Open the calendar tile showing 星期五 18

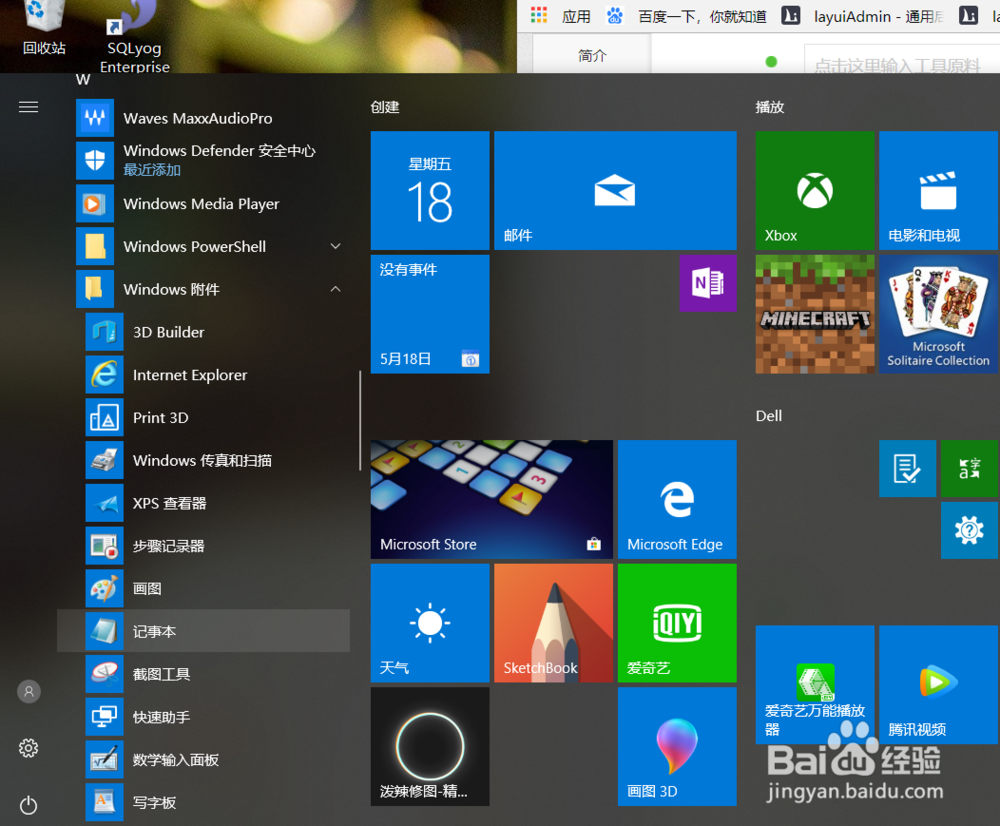tap(430, 190)
